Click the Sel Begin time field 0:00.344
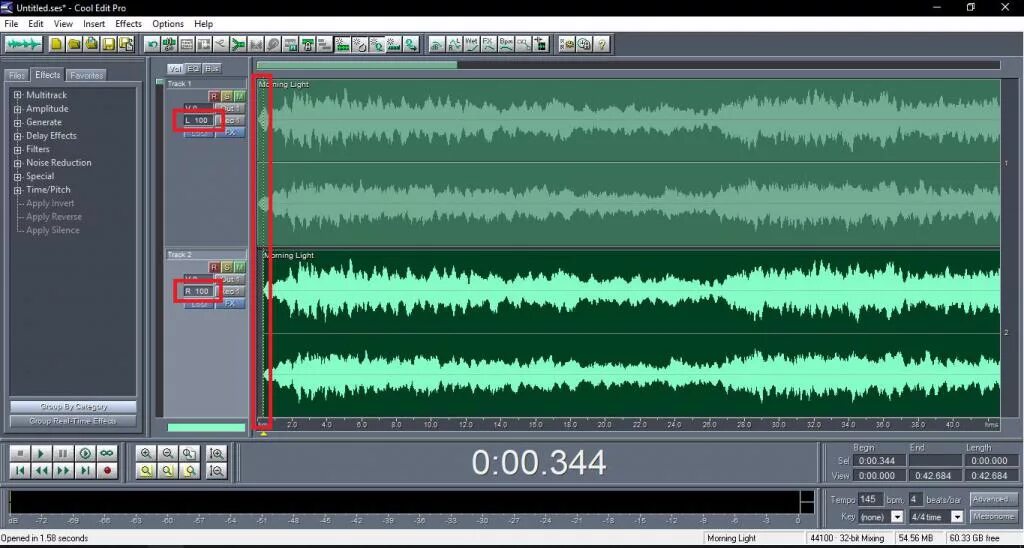The image size is (1024, 548). point(878,460)
